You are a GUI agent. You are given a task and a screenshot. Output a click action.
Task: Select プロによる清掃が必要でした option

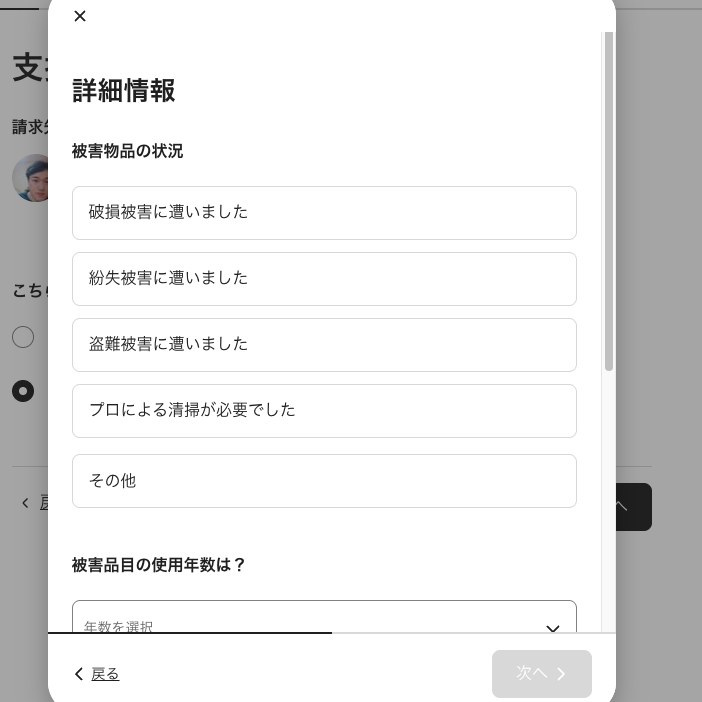coord(324,411)
